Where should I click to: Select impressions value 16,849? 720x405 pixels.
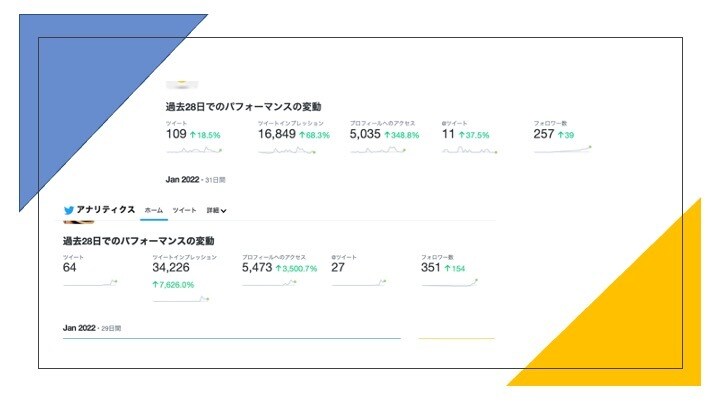276,134
